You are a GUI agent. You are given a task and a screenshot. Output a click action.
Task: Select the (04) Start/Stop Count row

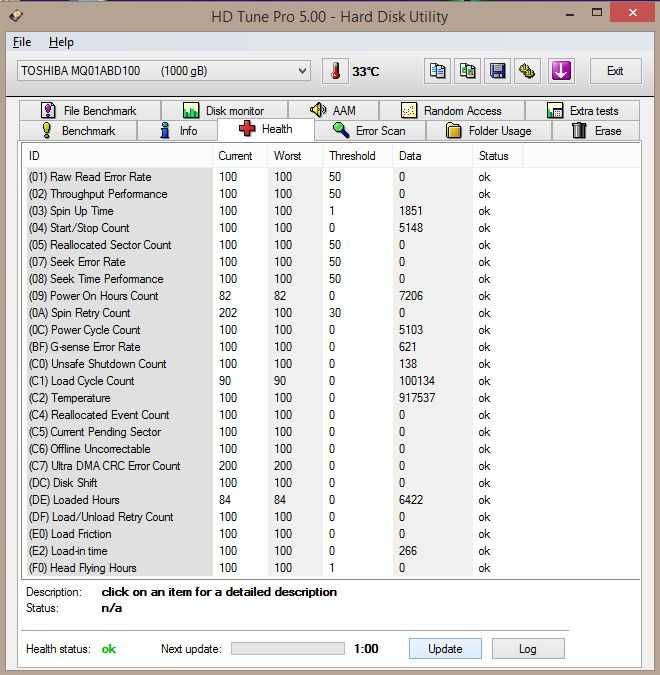331,228
